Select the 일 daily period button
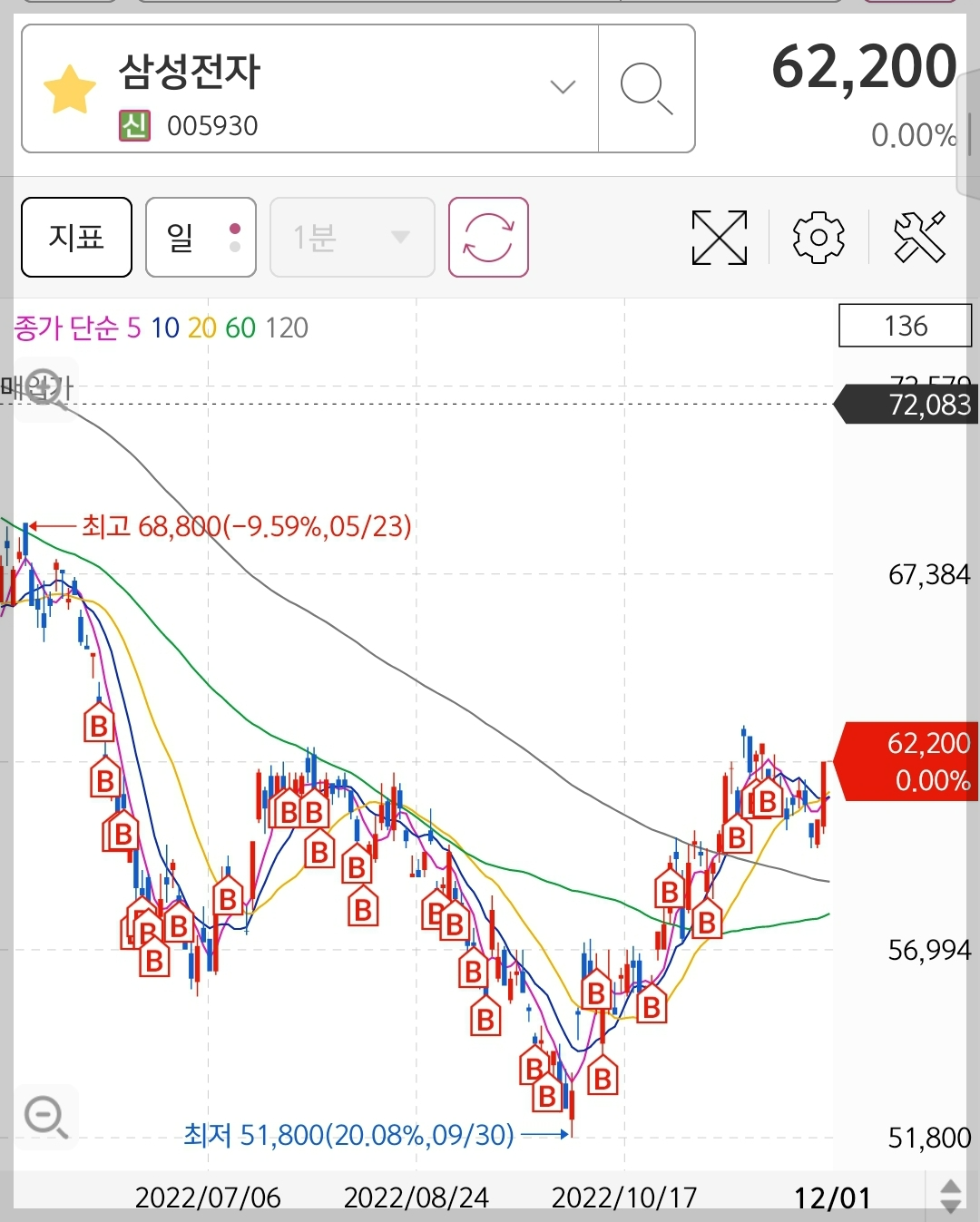Image resolution: width=980 pixels, height=1222 pixels. click(x=201, y=237)
